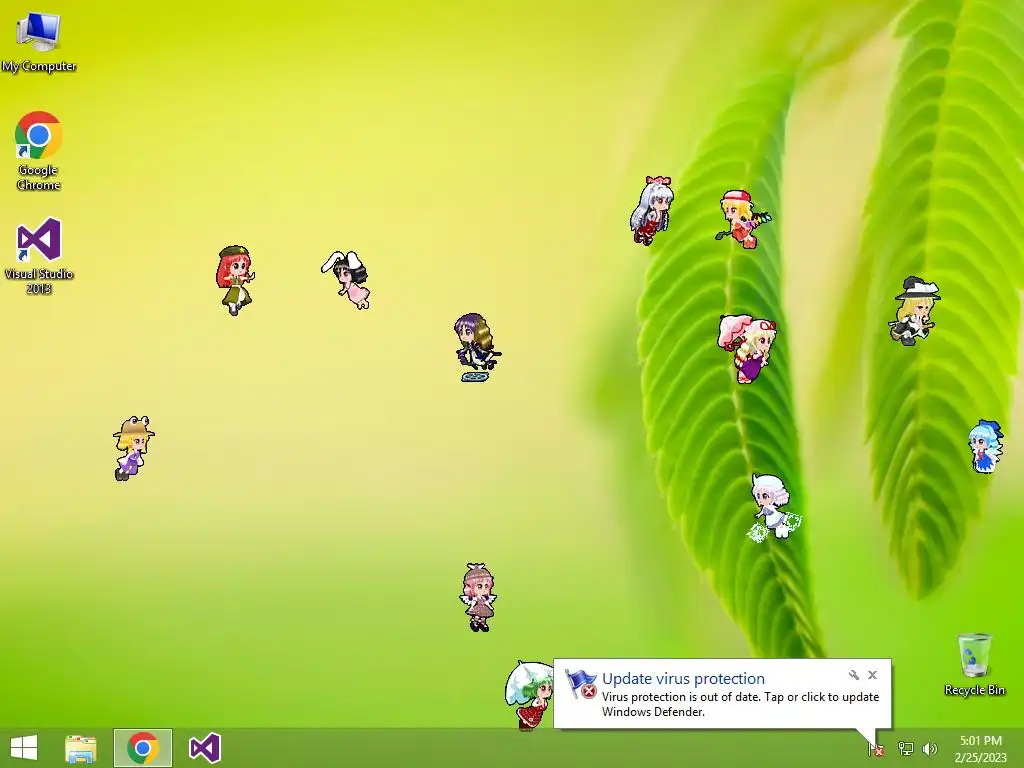This screenshot has width=1024, height=768.
Task: Click the purple-haired mascot at center
Action: [477, 347]
